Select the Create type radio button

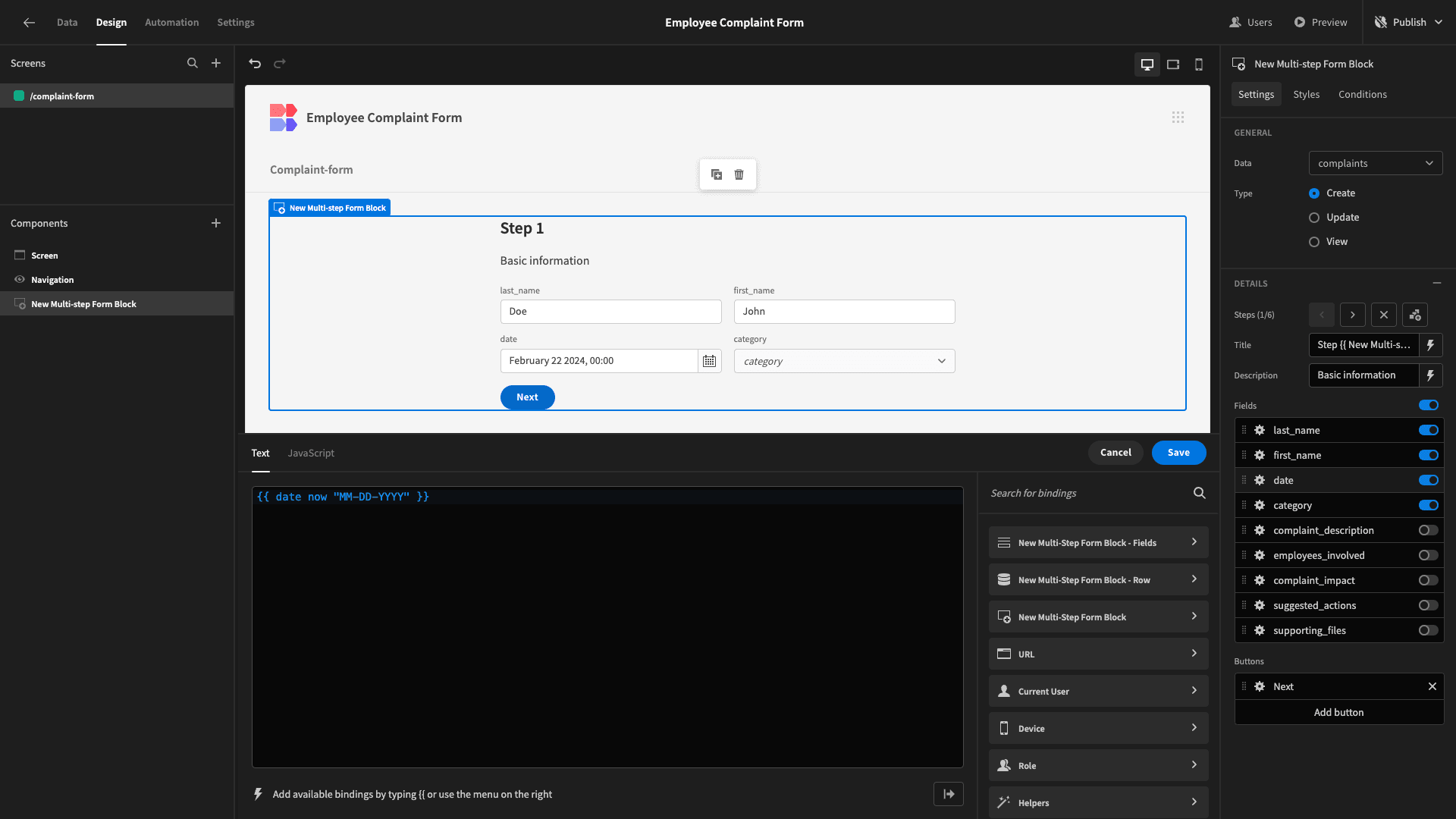coord(1314,193)
